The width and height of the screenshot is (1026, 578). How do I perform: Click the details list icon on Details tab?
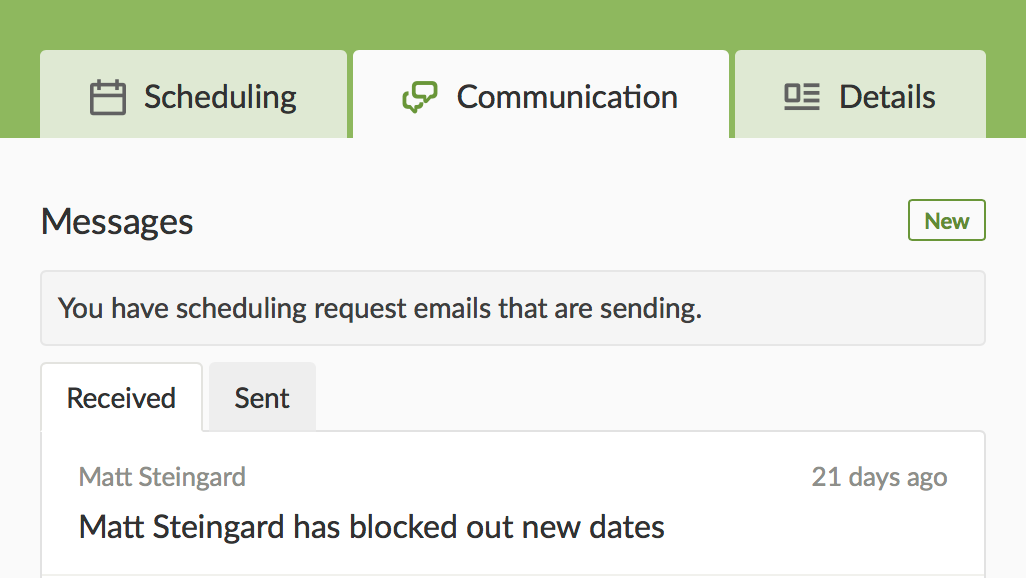[800, 94]
